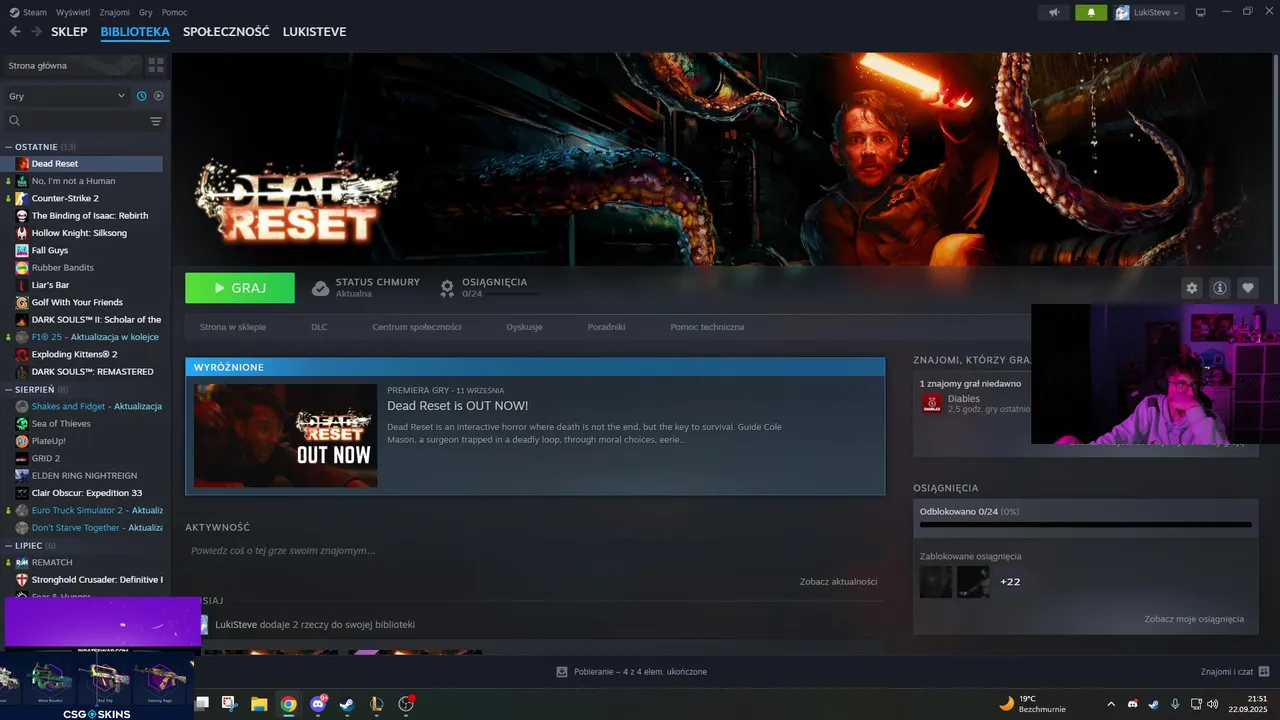The height and width of the screenshot is (720, 1280).
Task: Open the Znajomi menu
Action: coord(115,13)
